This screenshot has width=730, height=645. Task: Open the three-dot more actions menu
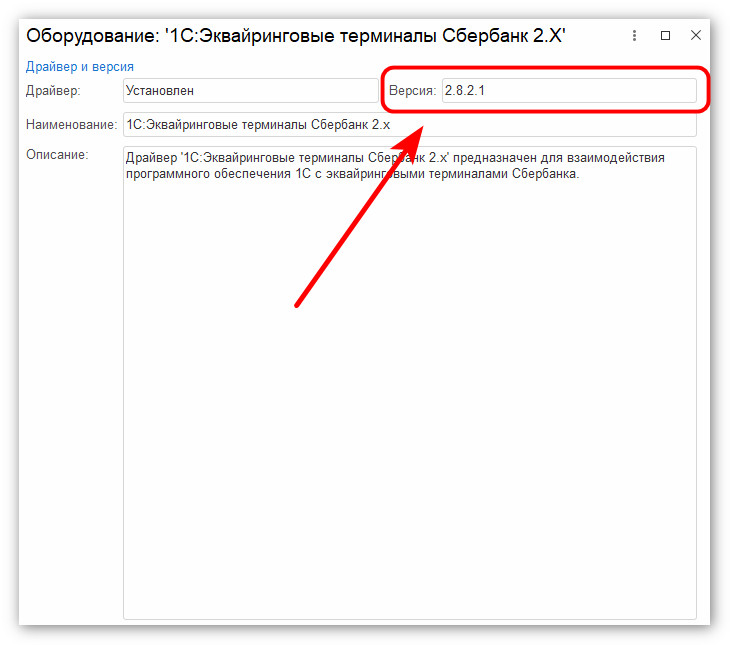pyautogui.click(x=634, y=35)
